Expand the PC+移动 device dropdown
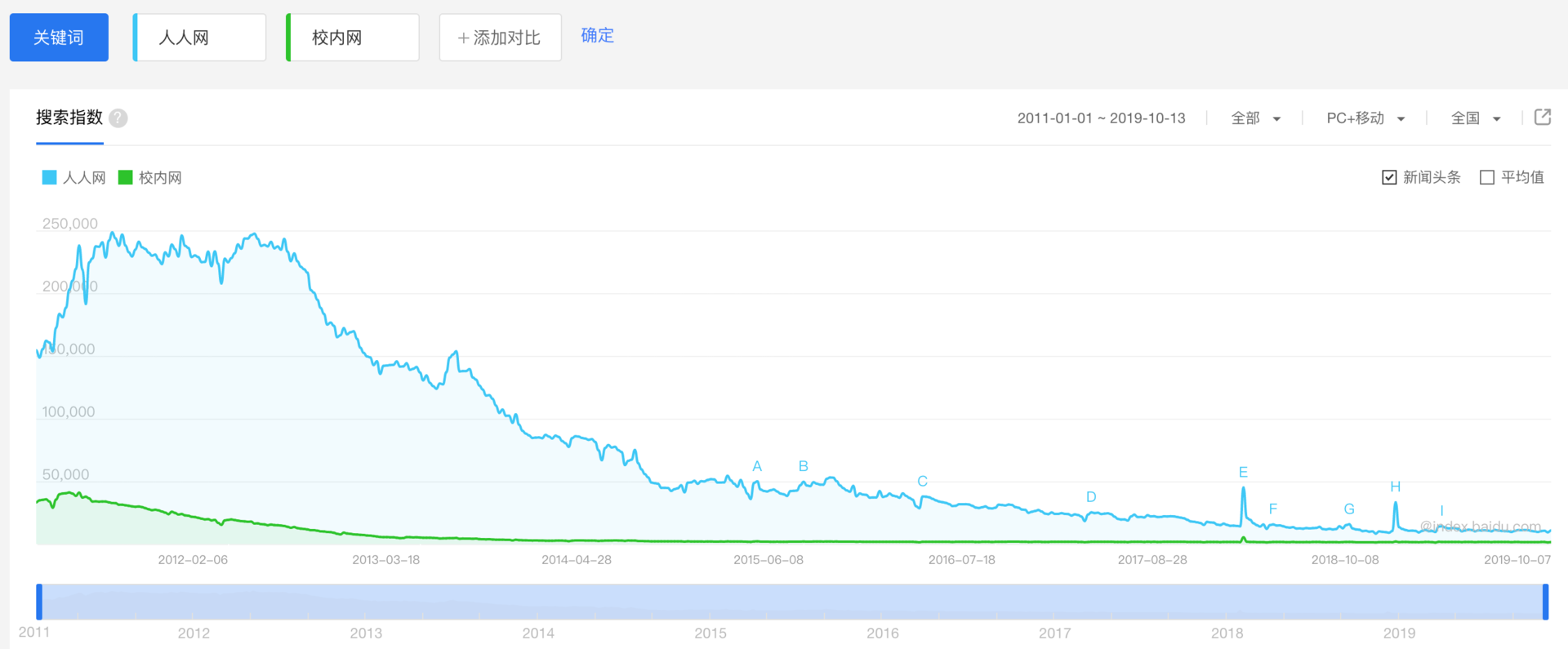Viewport: 1568px width, 649px height. click(x=1365, y=118)
